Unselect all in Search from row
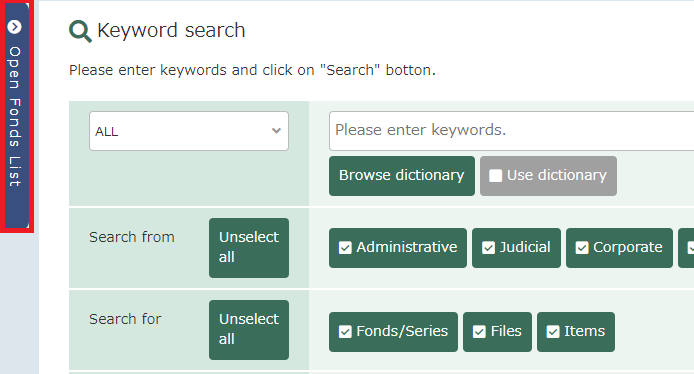The width and height of the screenshot is (694, 374). [x=249, y=248]
